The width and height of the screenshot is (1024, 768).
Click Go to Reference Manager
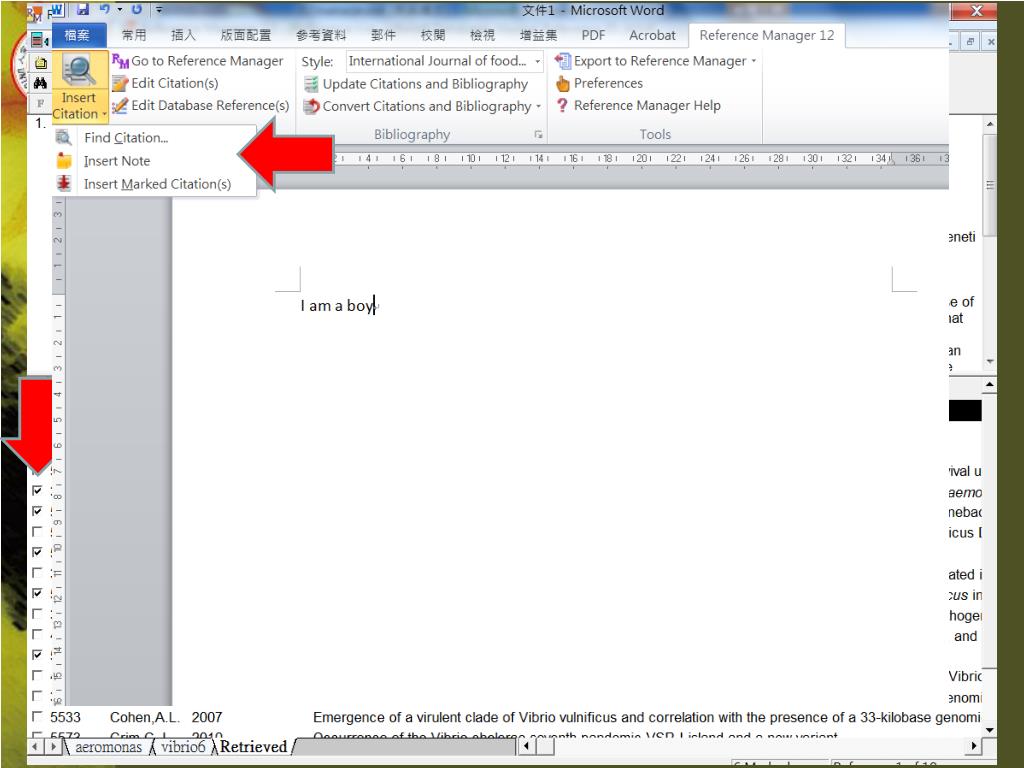click(197, 61)
